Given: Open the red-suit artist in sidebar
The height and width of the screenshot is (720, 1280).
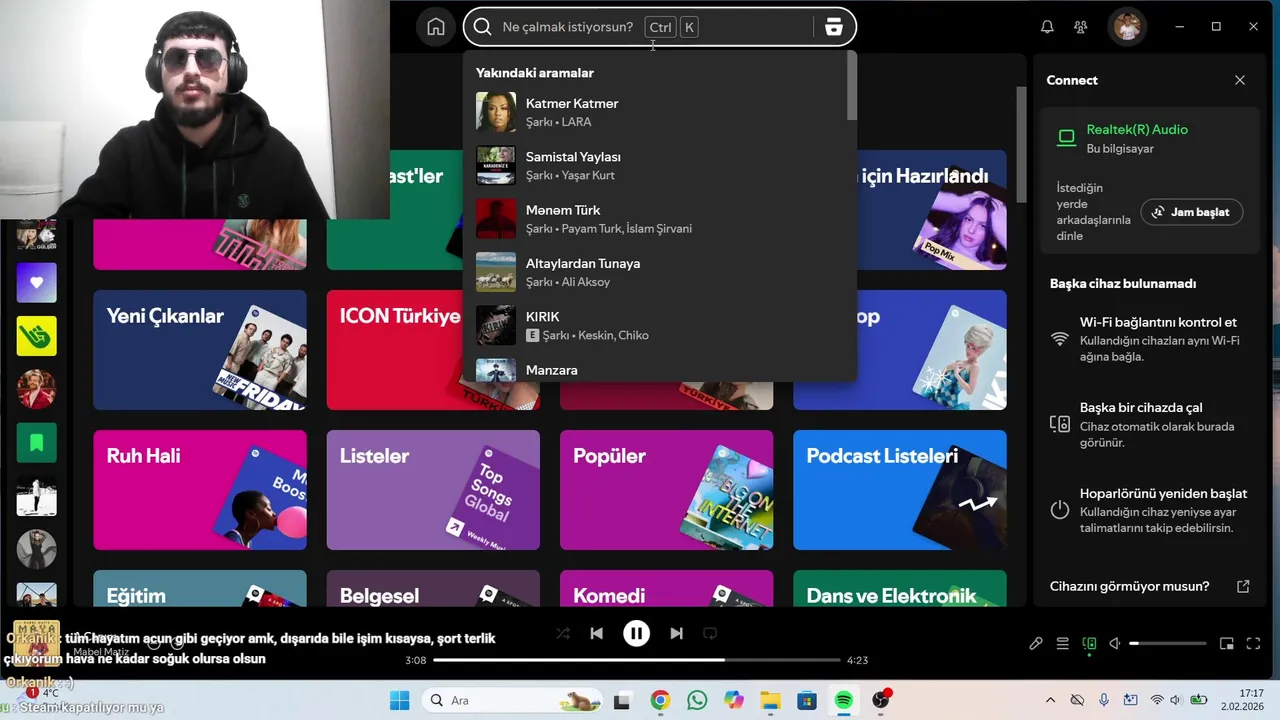Looking at the screenshot, I should coord(37,389).
